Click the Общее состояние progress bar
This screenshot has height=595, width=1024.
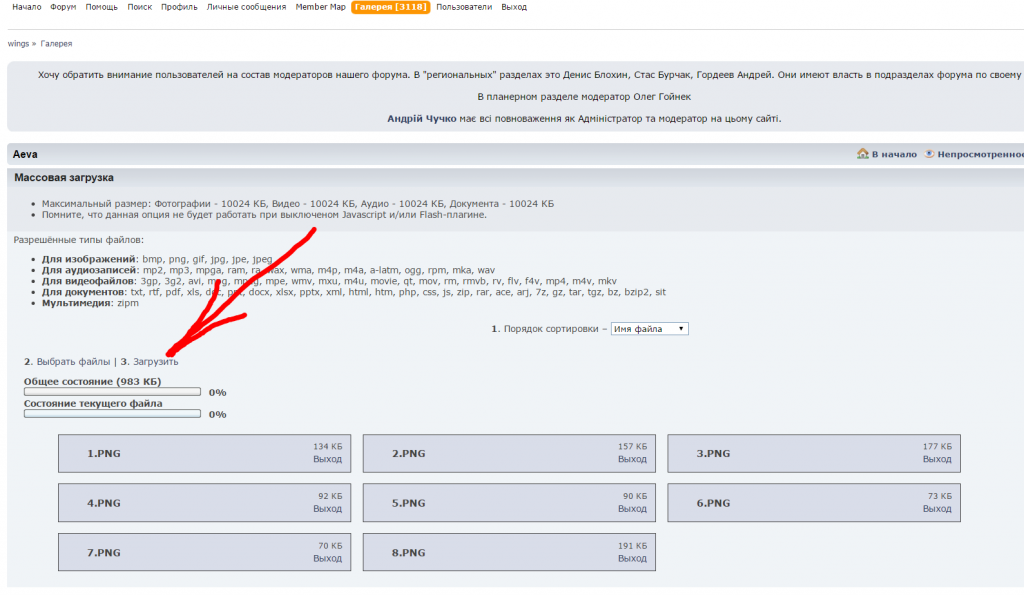click(x=112, y=392)
